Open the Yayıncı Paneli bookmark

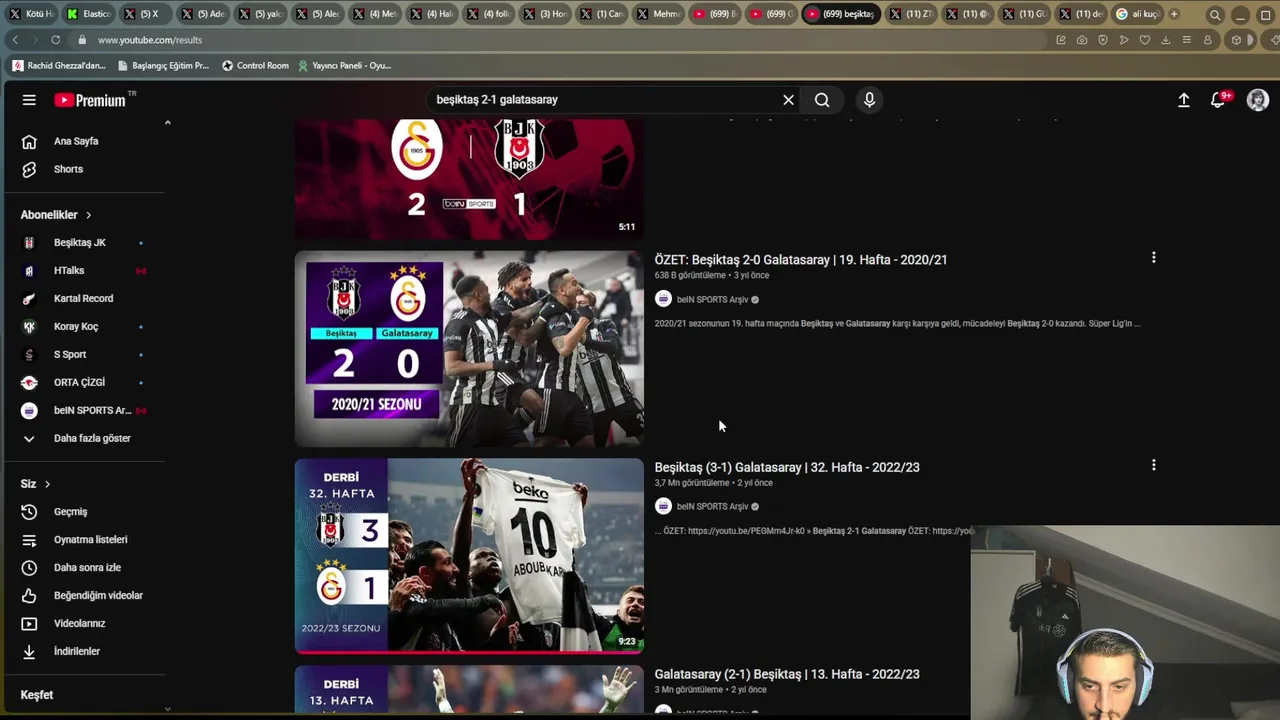(344, 66)
